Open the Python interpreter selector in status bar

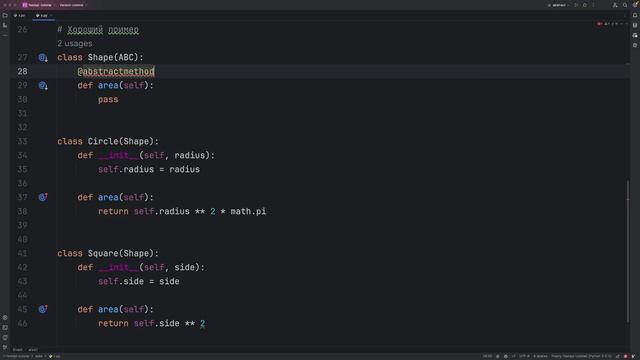582,356
